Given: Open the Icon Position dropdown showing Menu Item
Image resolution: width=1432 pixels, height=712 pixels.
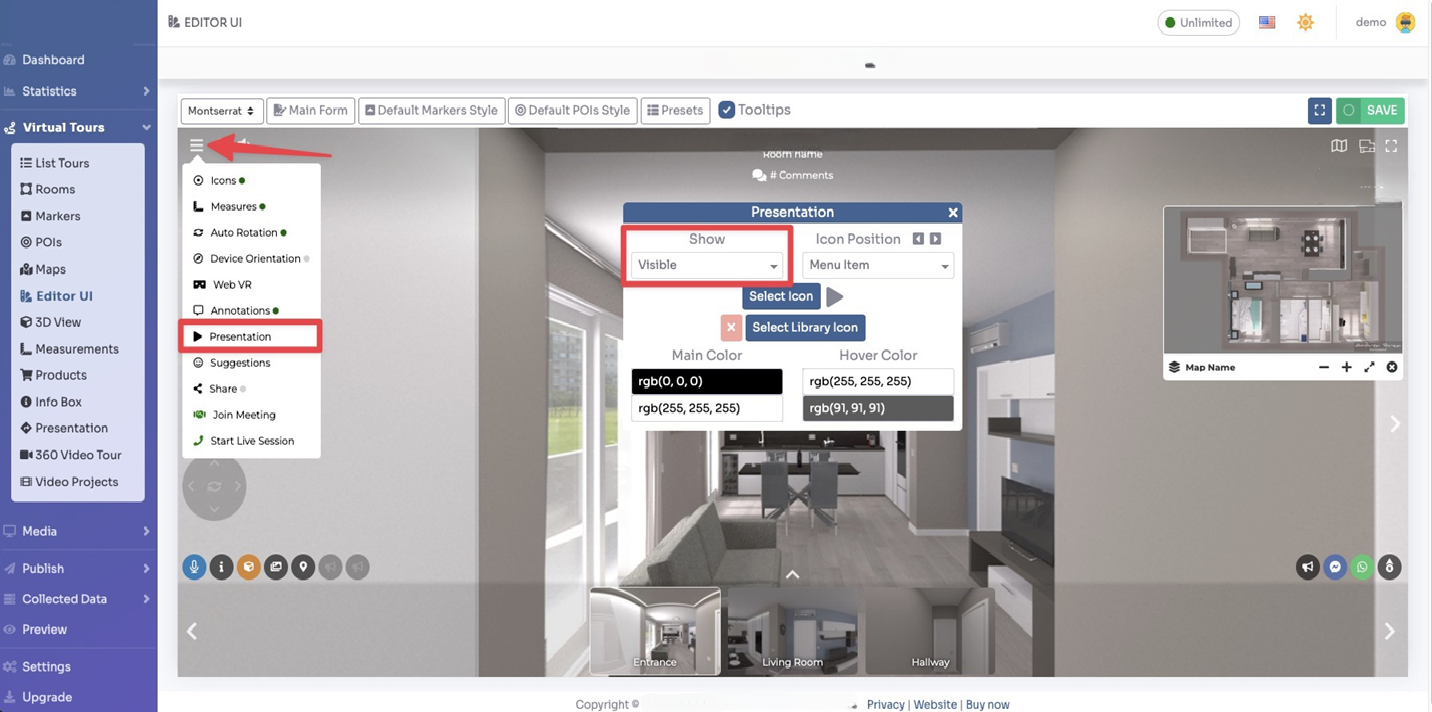Looking at the screenshot, I should 877,265.
